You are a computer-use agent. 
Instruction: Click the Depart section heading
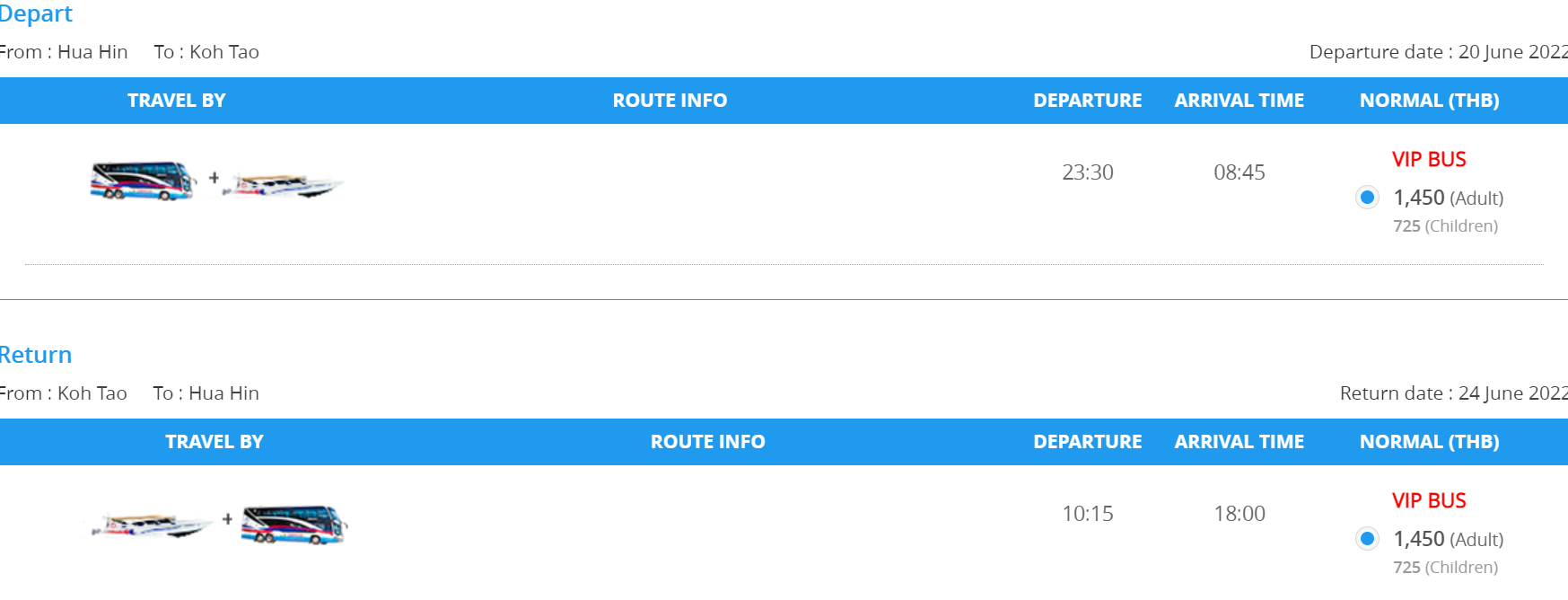[x=36, y=13]
